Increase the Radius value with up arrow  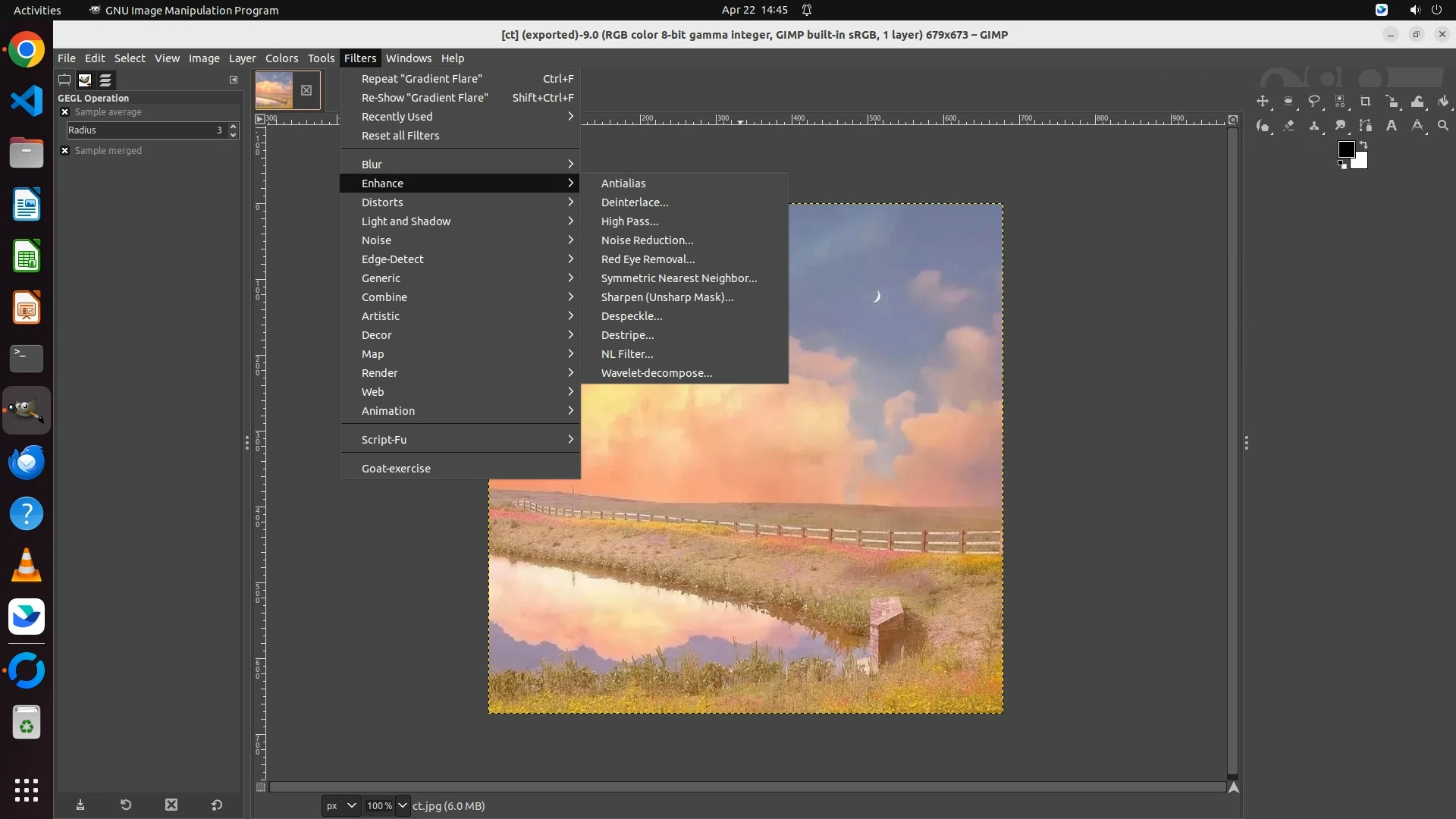coord(234,127)
